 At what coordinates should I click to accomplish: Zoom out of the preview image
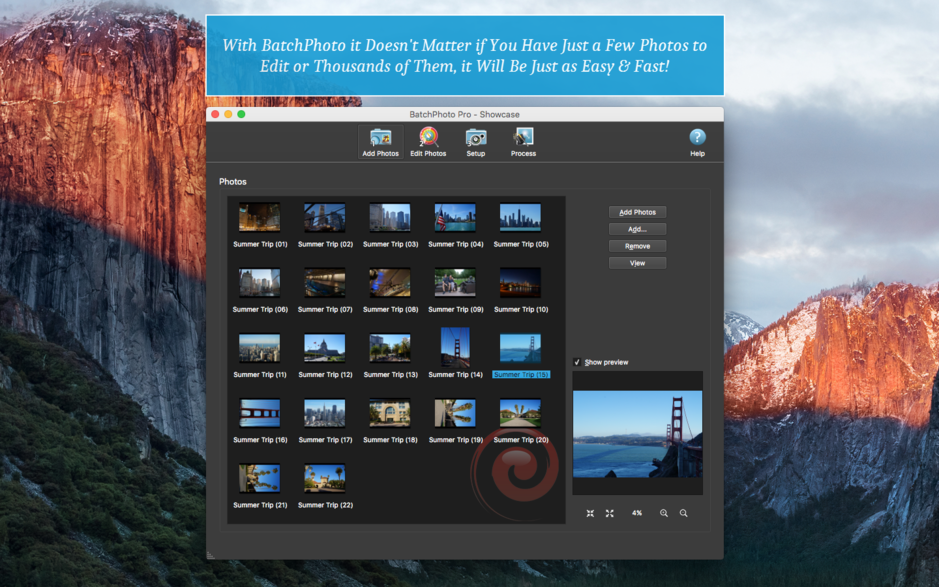[684, 513]
